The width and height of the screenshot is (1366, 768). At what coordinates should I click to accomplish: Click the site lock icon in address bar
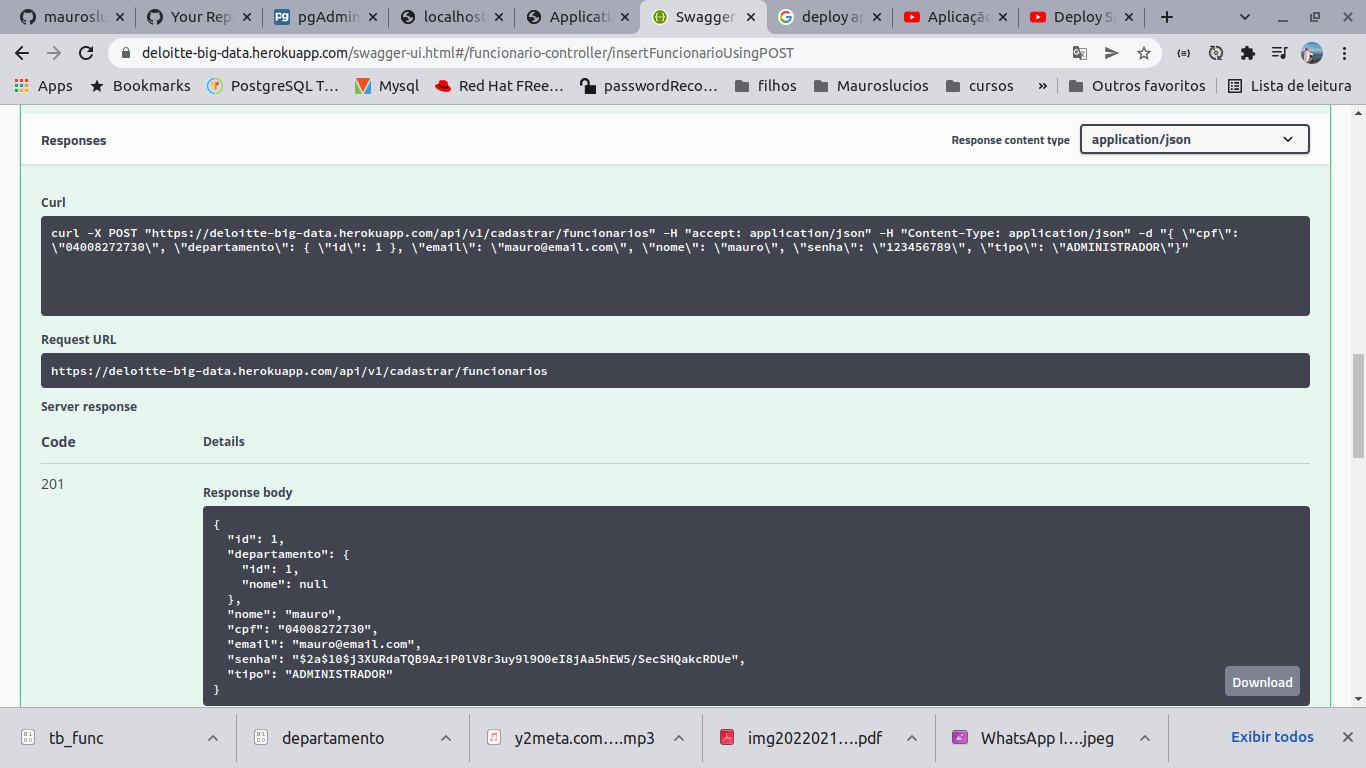coord(125,53)
